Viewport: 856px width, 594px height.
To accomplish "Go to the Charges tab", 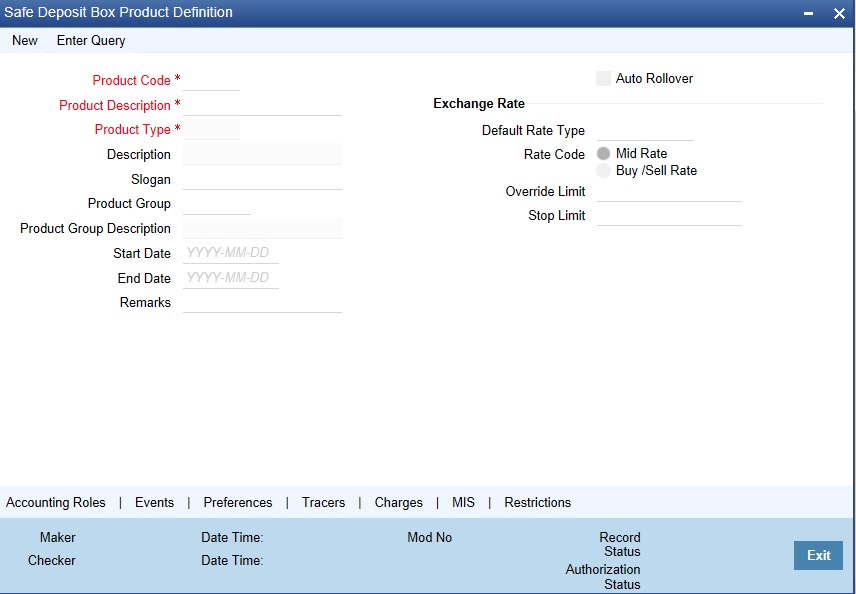I will click(x=399, y=502).
